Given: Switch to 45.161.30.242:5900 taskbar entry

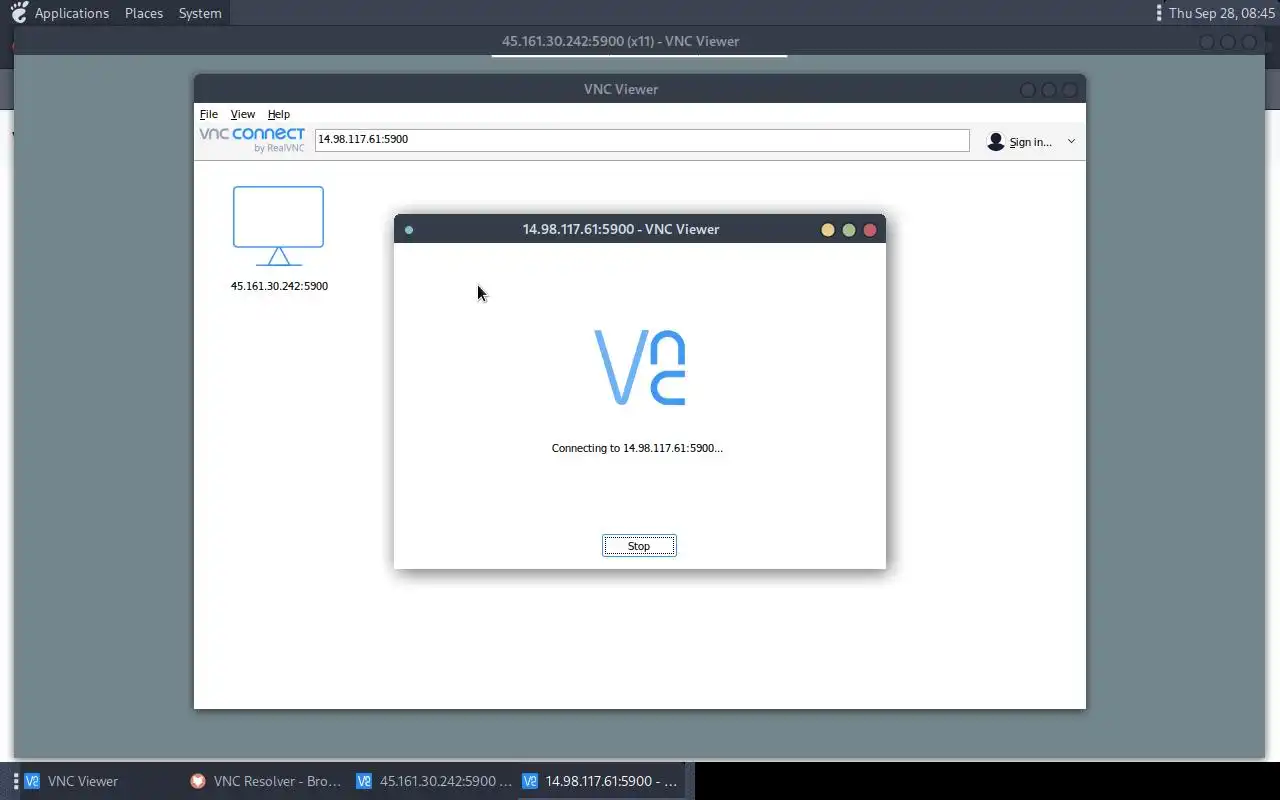Looking at the screenshot, I should pyautogui.click(x=435, y=781).
